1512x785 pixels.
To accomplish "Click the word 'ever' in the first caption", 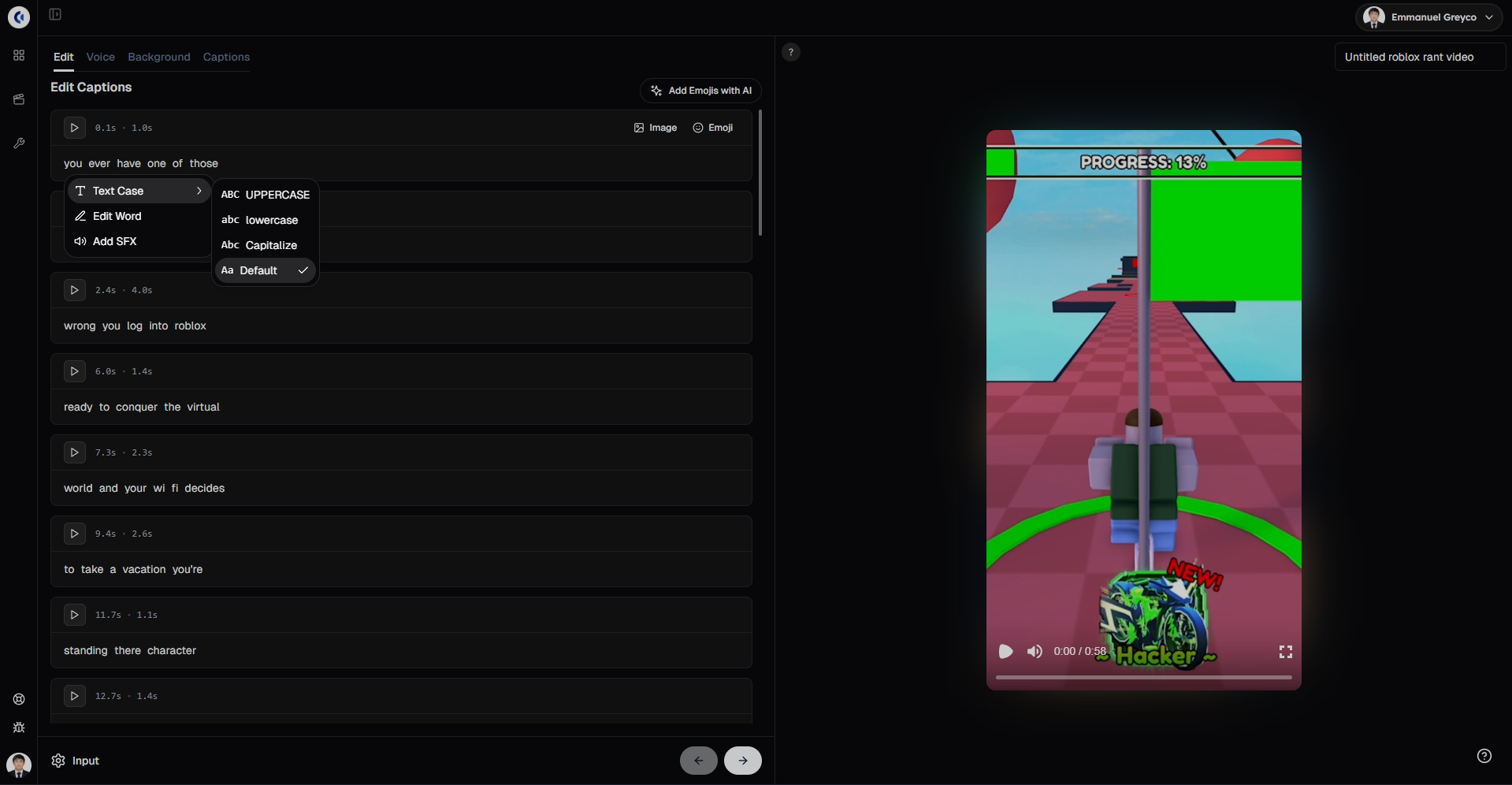I will click(x=99, y=163).
